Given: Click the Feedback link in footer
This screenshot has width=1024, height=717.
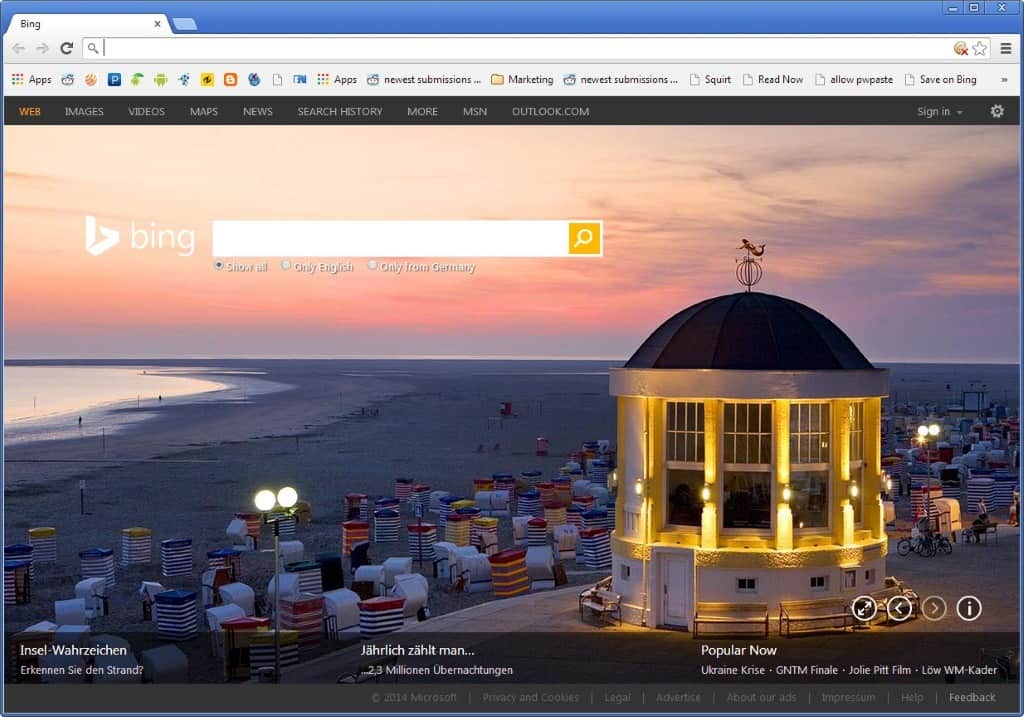Looking at the screenshot, I should pos(972,697).
